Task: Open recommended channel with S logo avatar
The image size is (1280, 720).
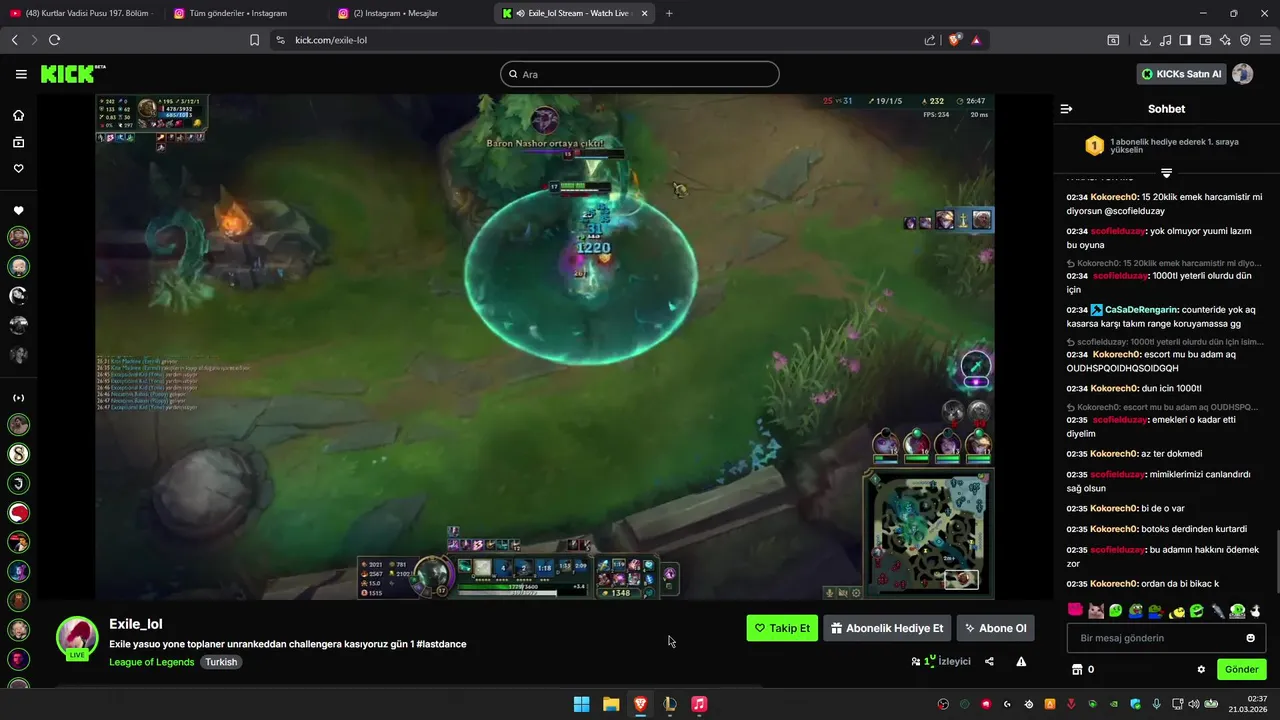Action: [18, 454]
